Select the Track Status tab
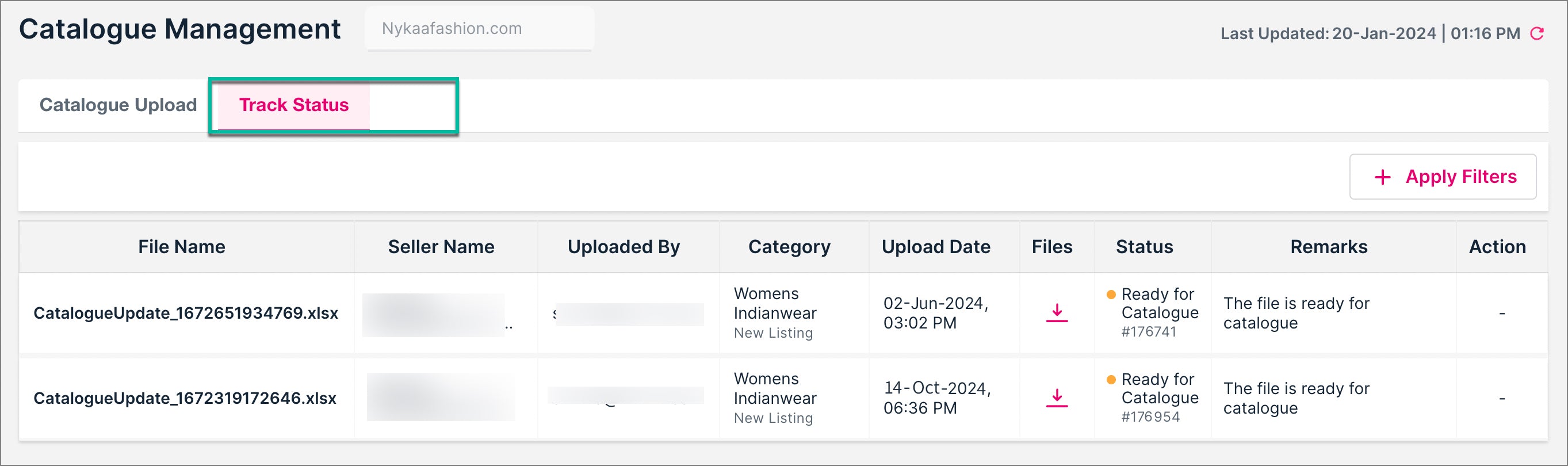1568x466 pixels. (x=294, y=105)
